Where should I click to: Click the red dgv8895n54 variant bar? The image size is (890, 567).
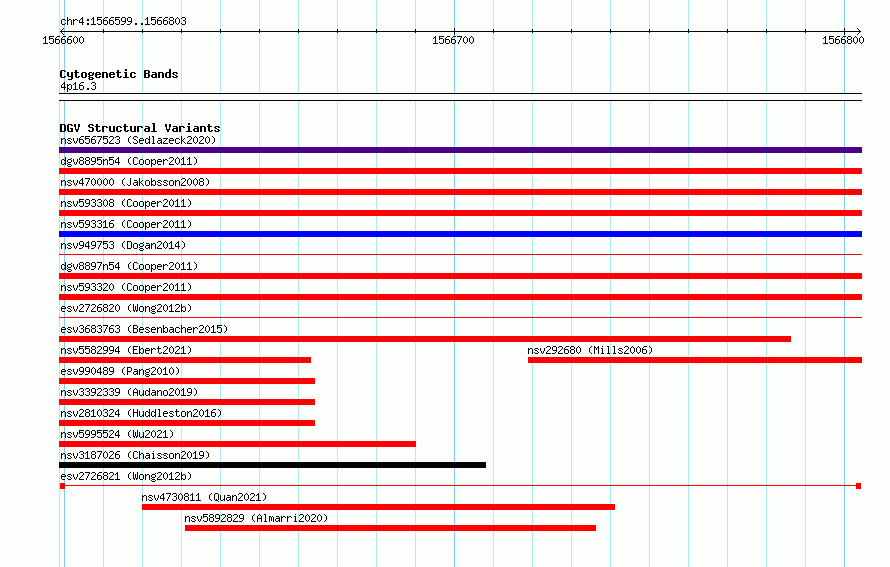click(460, 171)
